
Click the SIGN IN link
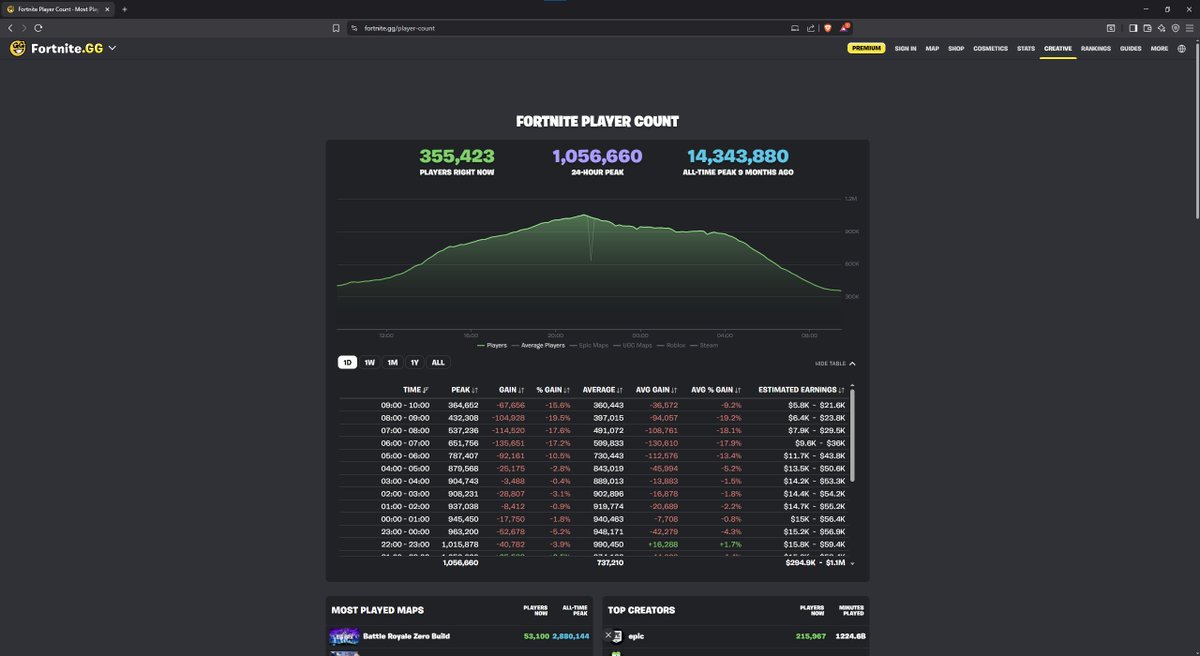click(x=905, y=48)
